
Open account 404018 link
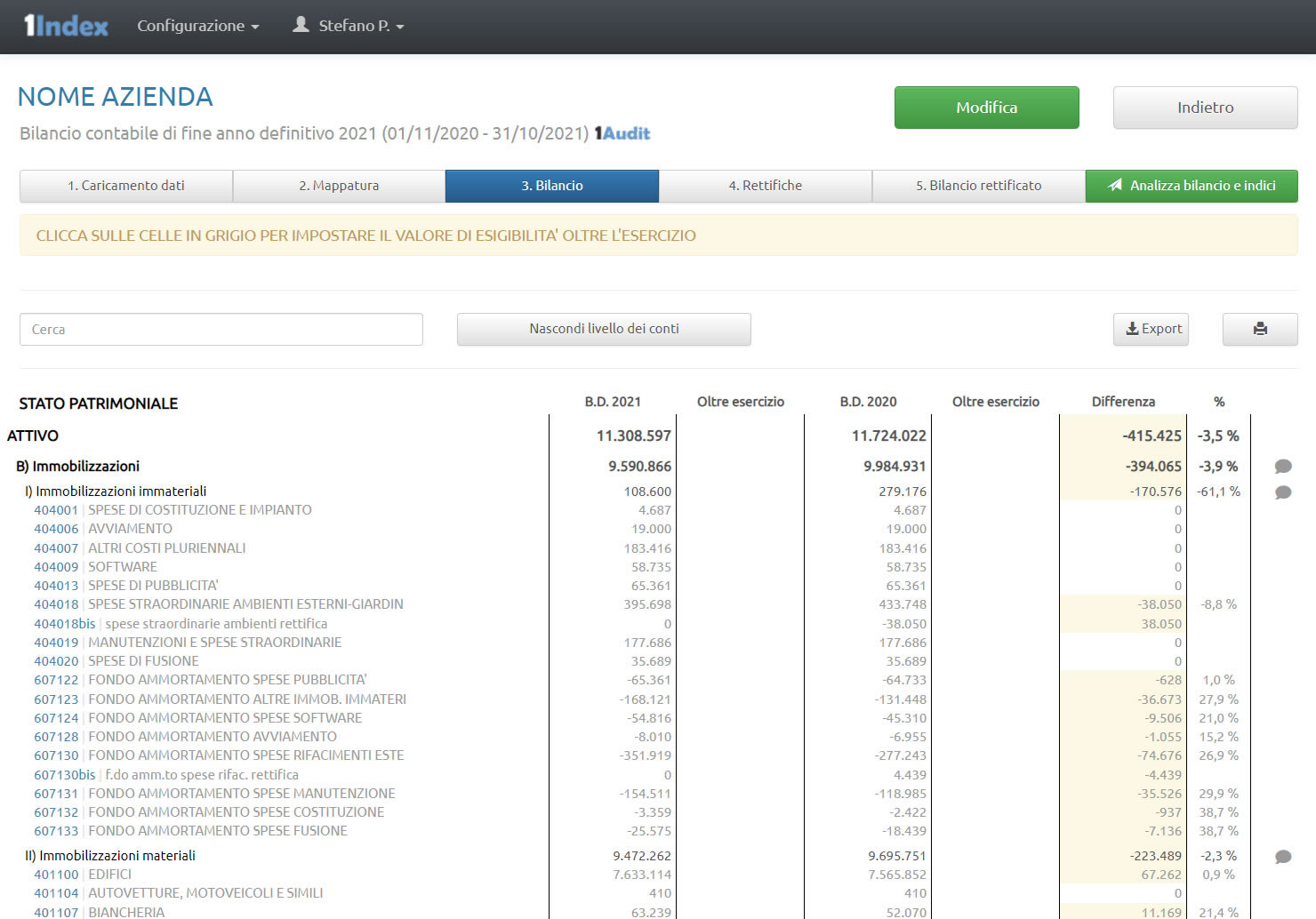56,604
